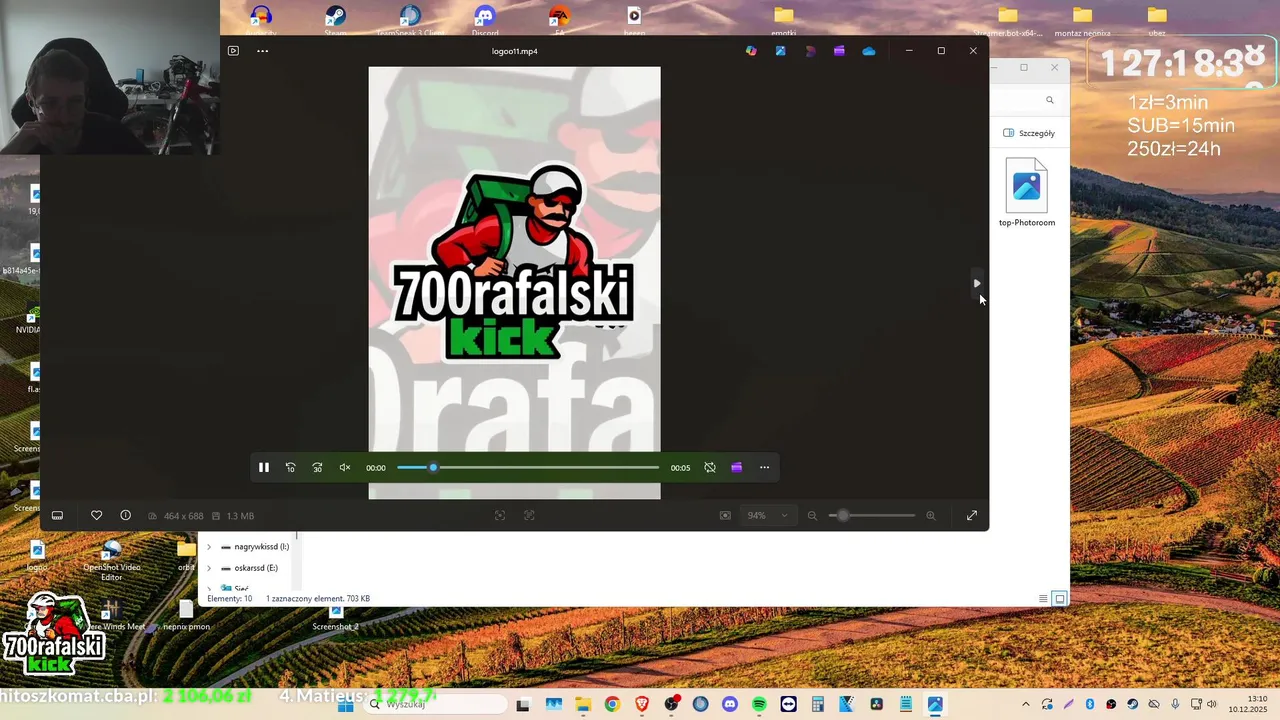Click the logoo11.mp4 title text
The width and height of the screenshot is (1280, 720).
click(515, 51)
